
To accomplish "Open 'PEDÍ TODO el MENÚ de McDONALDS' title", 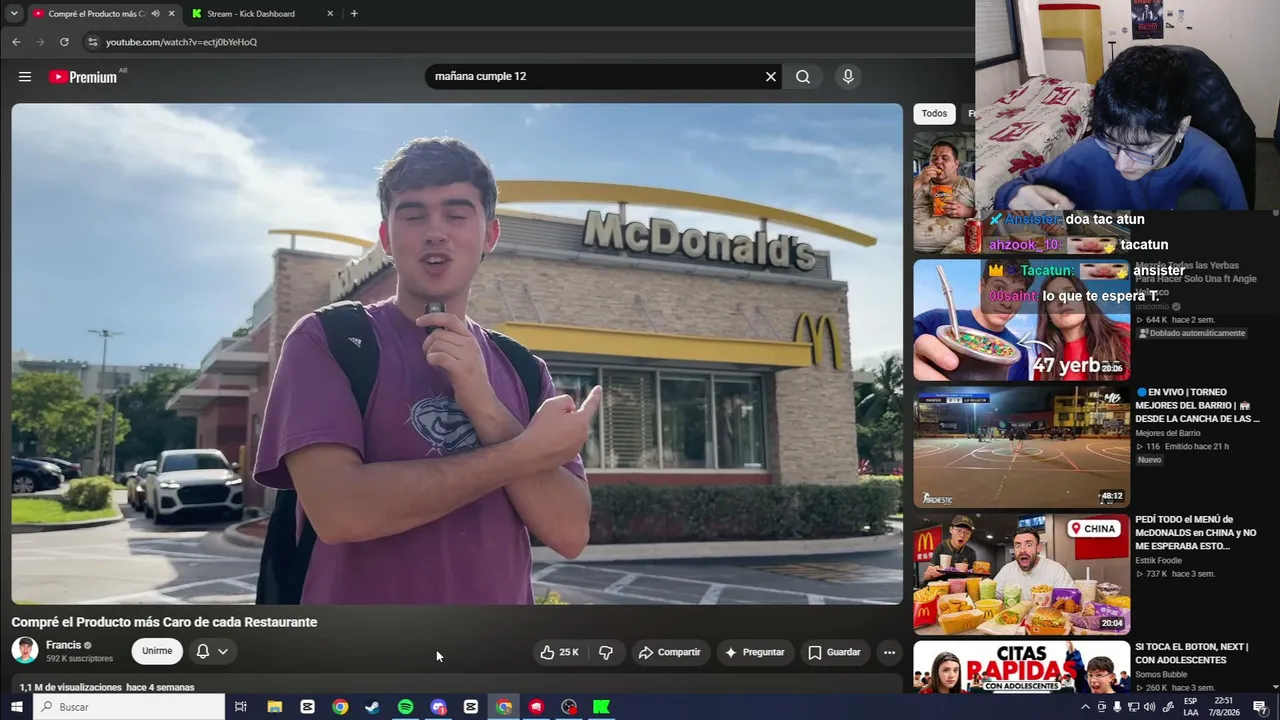I will click(1196, 533).
